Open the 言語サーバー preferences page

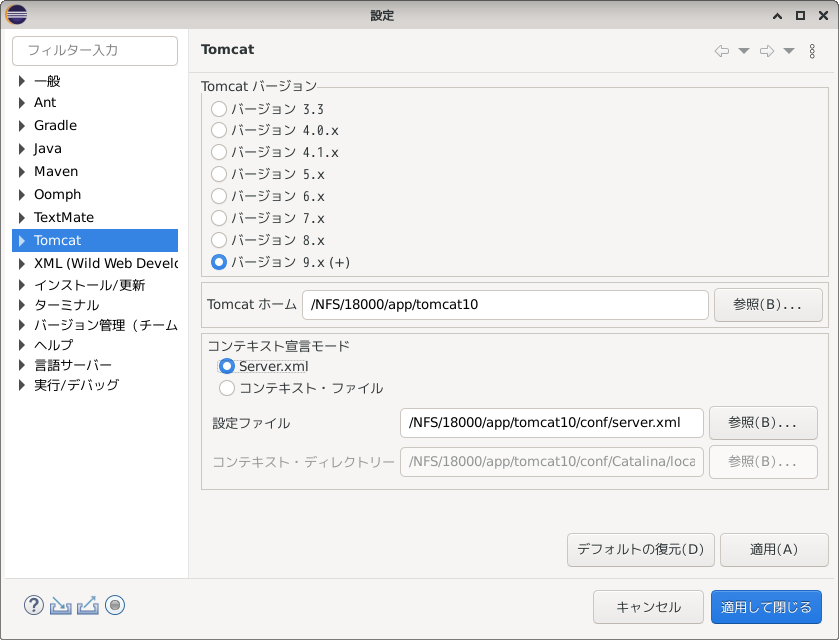(73, 365)
